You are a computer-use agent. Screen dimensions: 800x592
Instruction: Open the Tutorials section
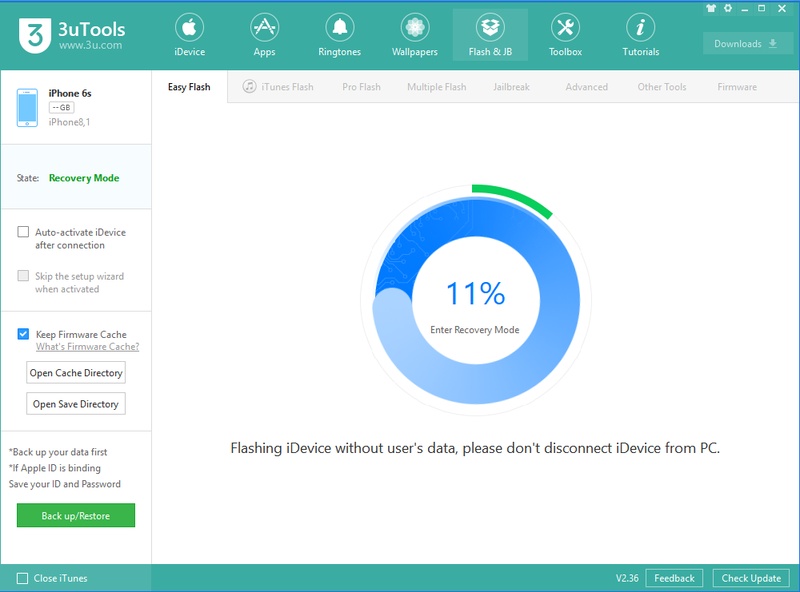(640, 36)
